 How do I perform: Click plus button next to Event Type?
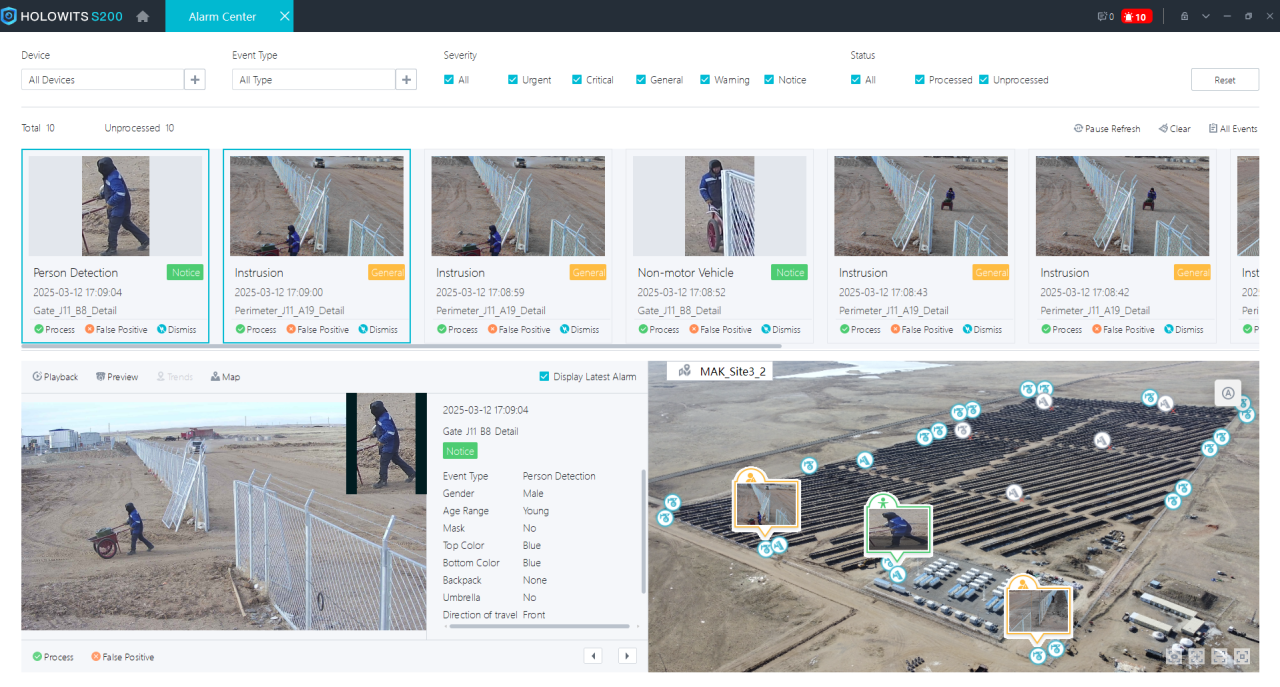[x=406, y=80]
